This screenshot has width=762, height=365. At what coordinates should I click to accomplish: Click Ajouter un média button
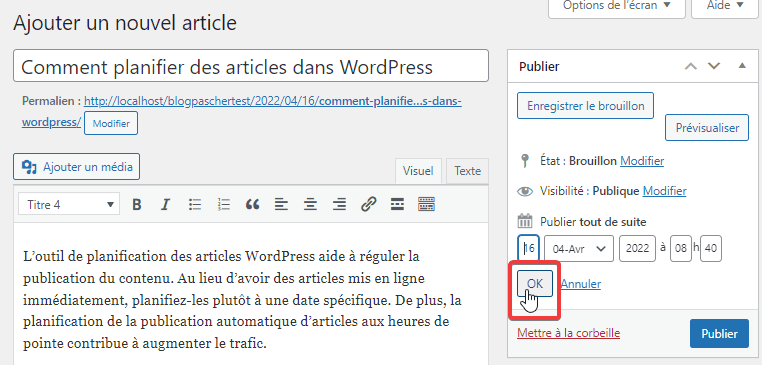tap(76, 167)
